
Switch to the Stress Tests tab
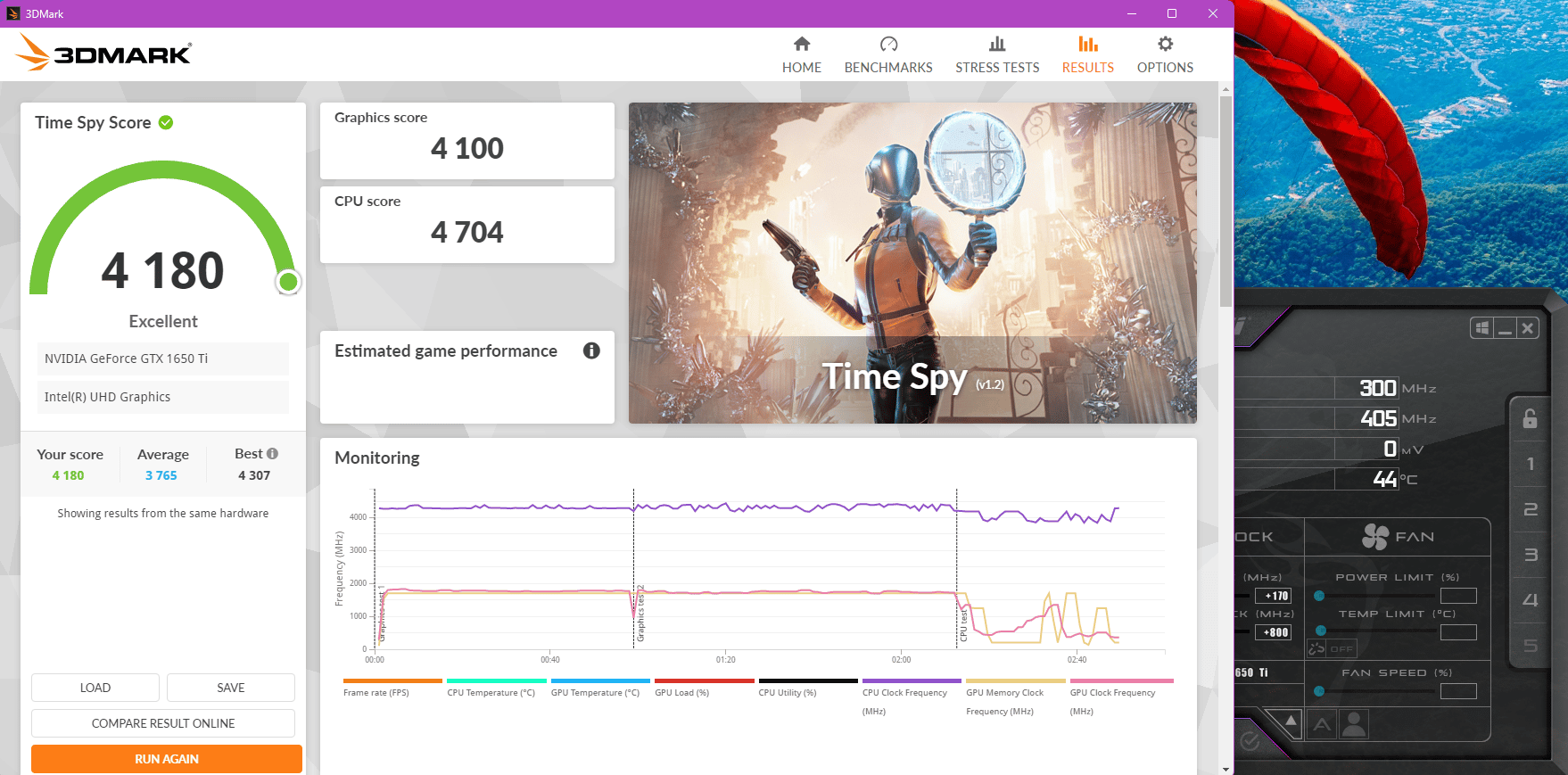pyautogui.click(x=997, y=54)
